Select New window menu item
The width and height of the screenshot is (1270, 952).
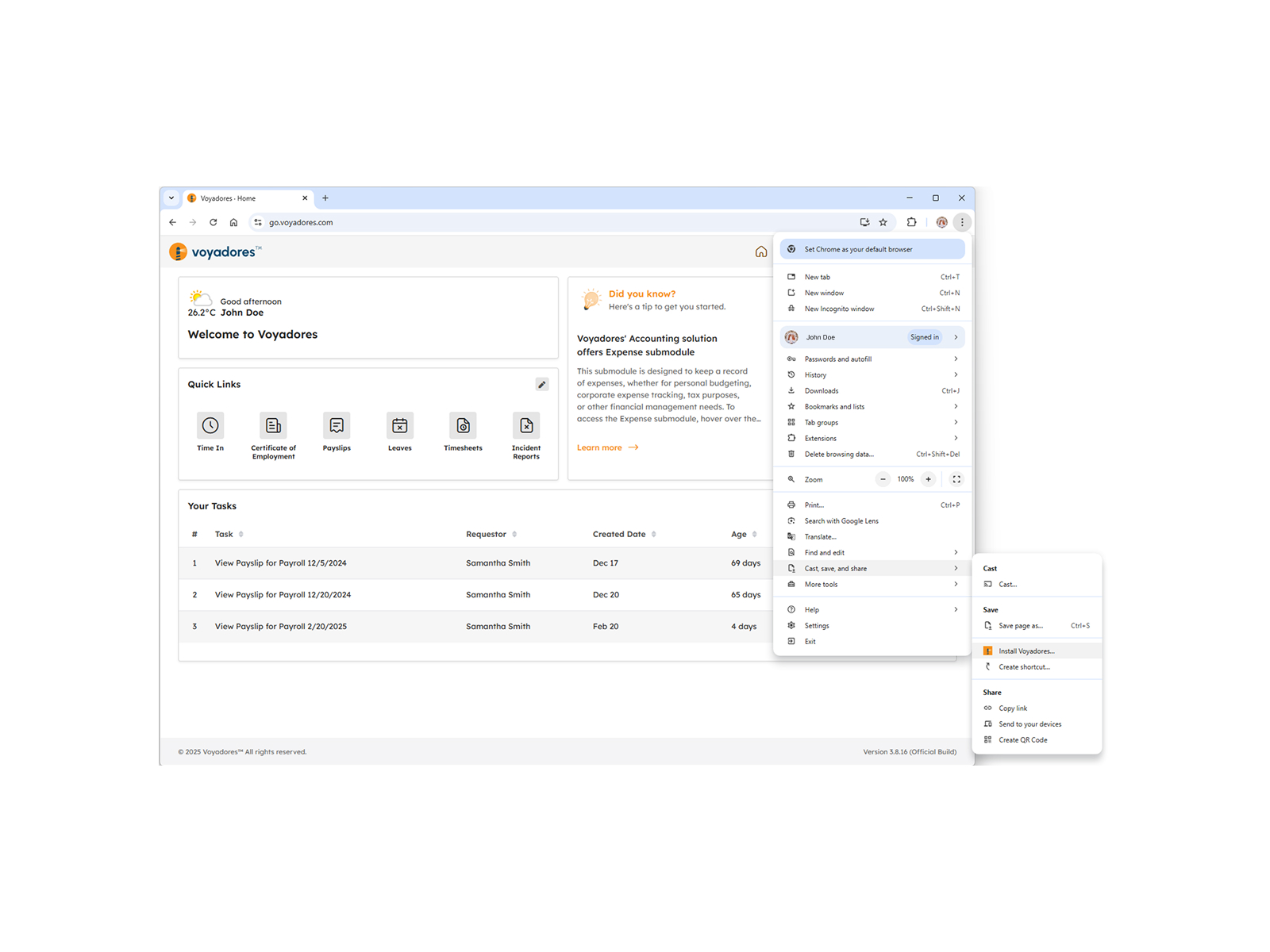click(872, 293)
